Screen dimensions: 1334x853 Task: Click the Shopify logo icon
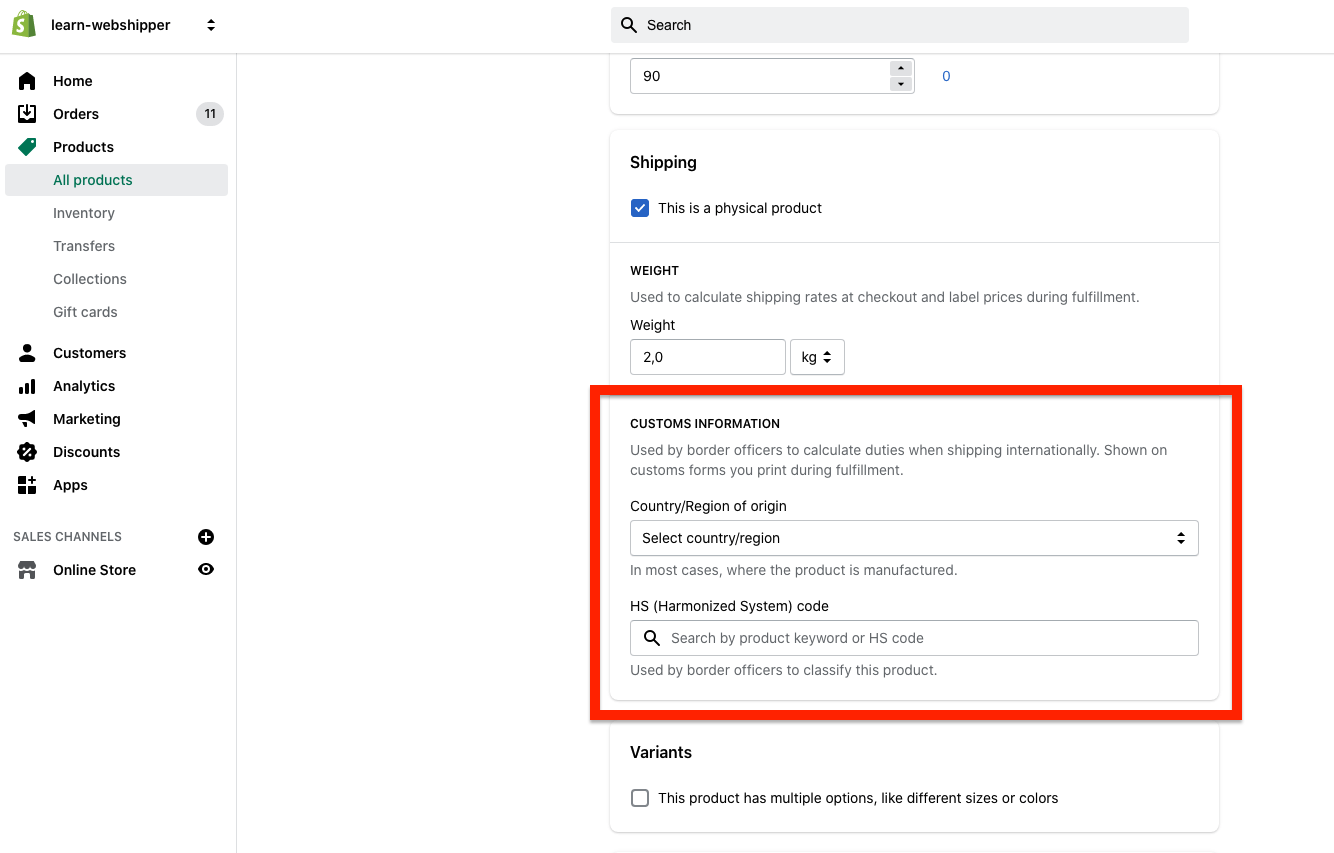click(x=24, y=25)
